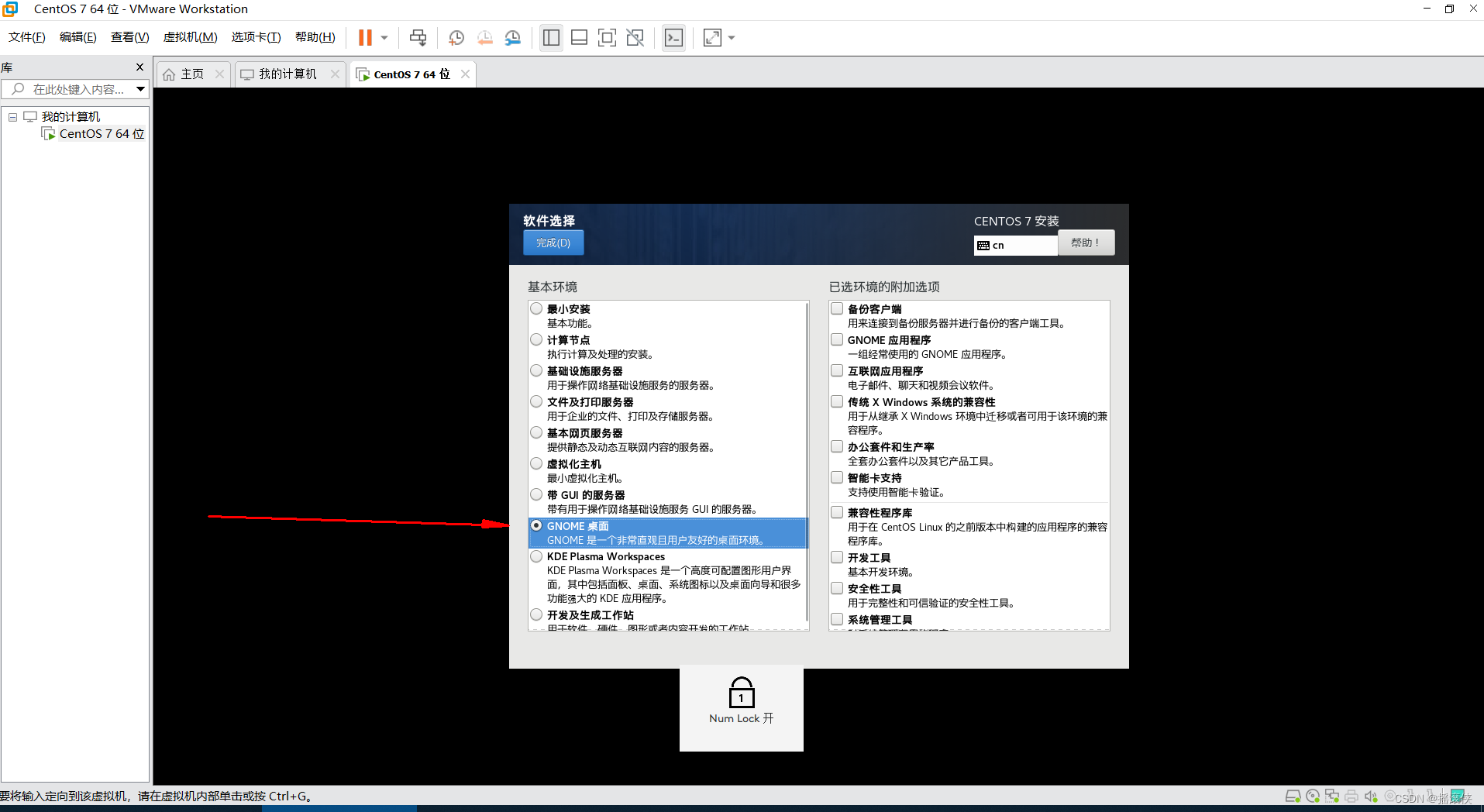Click the cn keyboard layout indicator
Viewport: 1484px width, 812px height.
point(1016,245)
